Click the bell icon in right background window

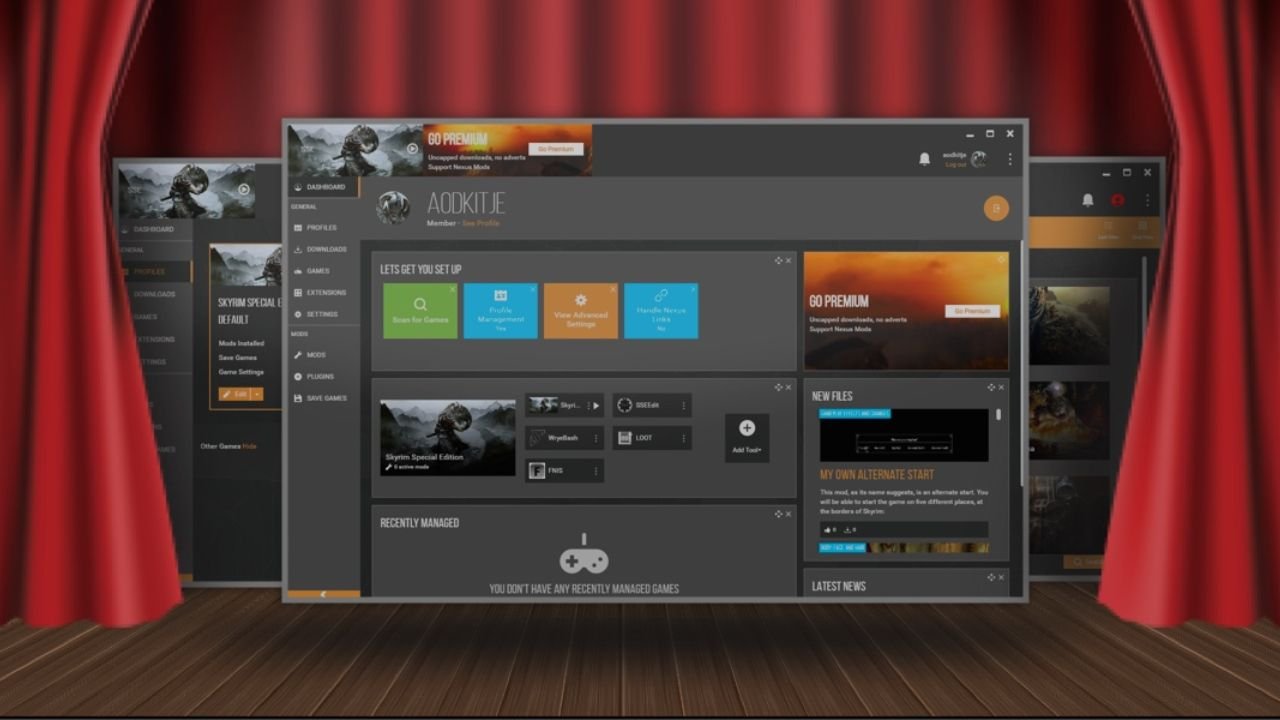[1088, 200]
